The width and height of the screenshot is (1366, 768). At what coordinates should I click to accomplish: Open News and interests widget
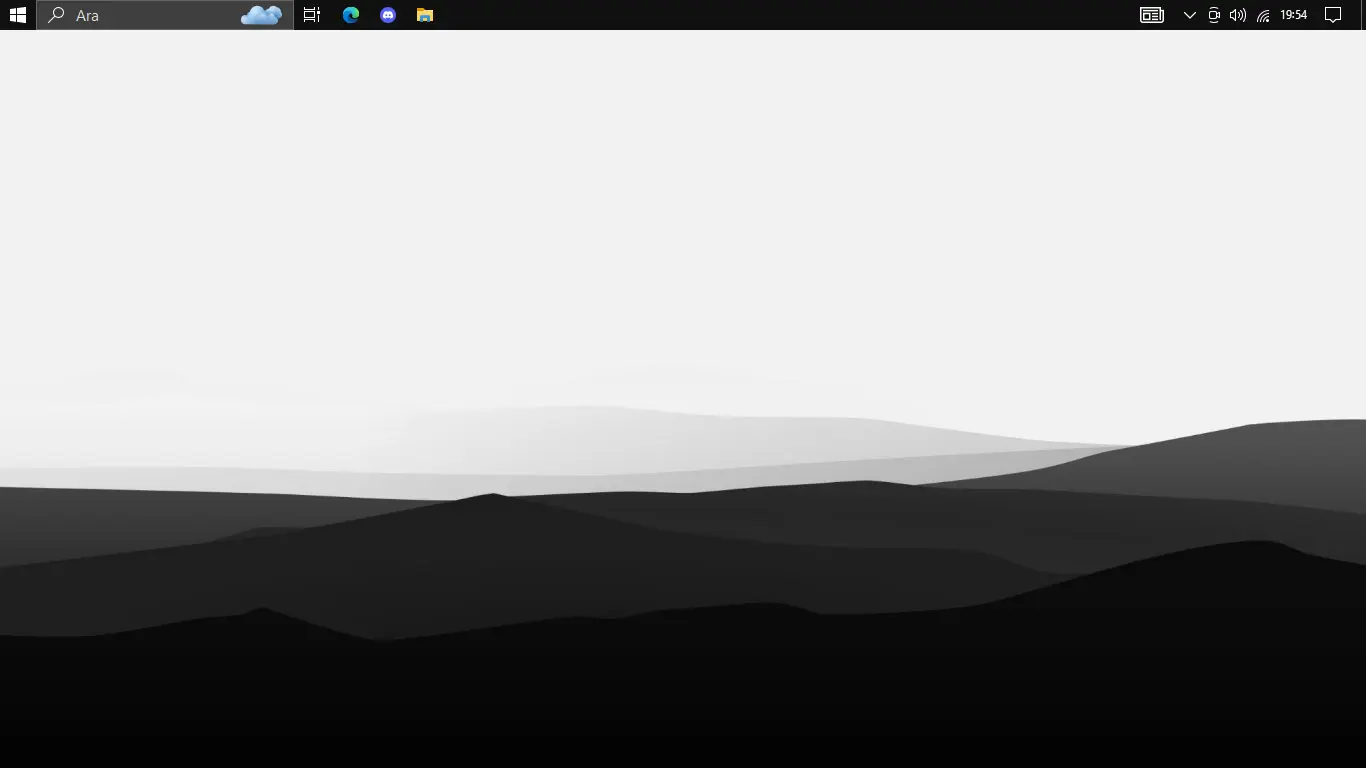[x=1152, y=15]
